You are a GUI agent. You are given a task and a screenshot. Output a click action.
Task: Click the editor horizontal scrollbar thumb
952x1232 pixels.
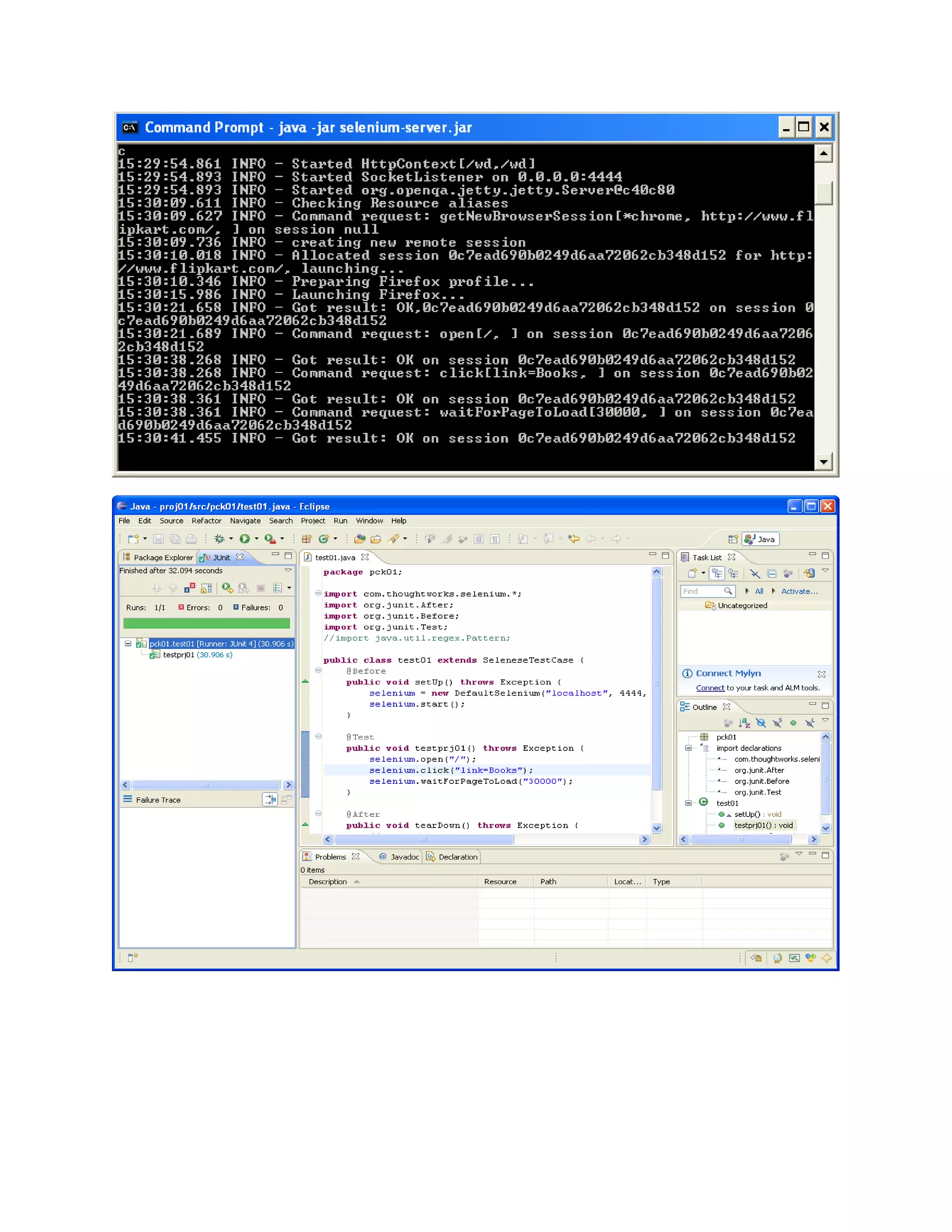pos(423,839)
